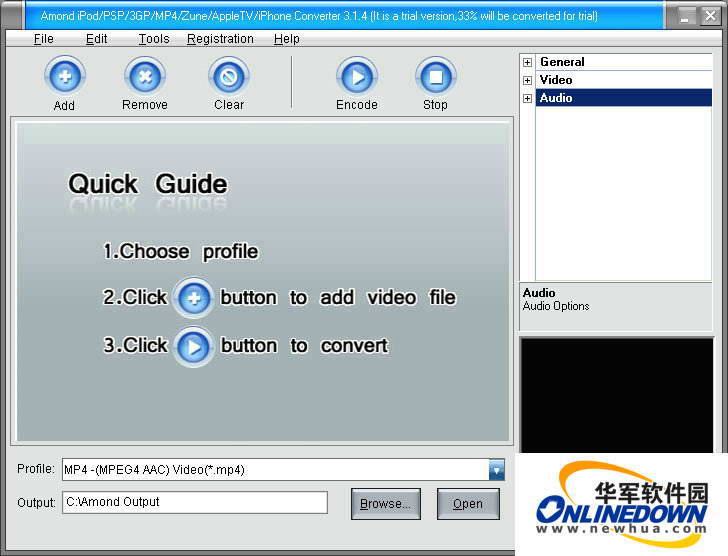Viewport: 728px width, 556px height.
Task: Click the Open output folder button
Action: (468, 504)
